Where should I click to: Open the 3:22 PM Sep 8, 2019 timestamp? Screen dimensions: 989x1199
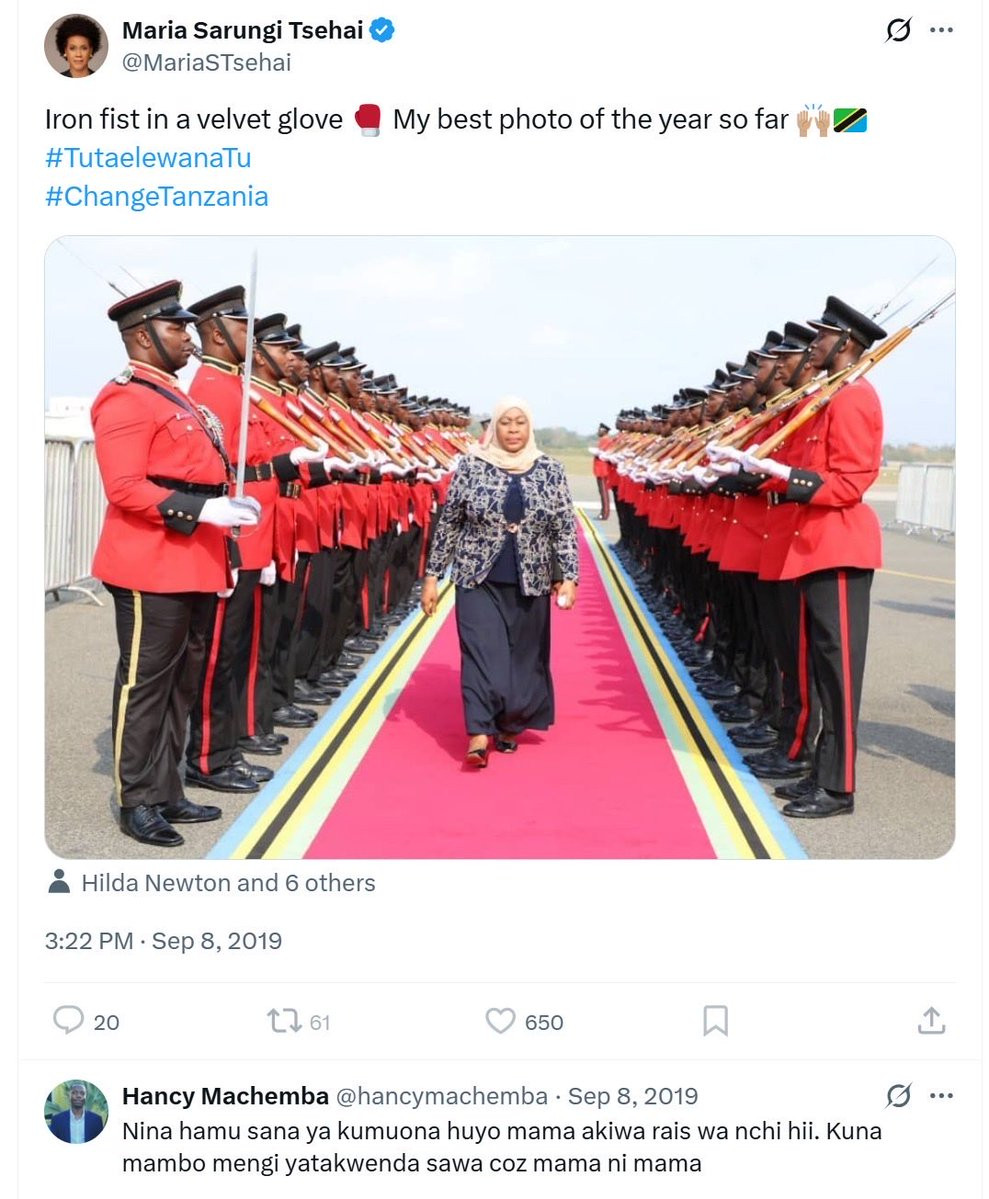[x=163, y=941]
